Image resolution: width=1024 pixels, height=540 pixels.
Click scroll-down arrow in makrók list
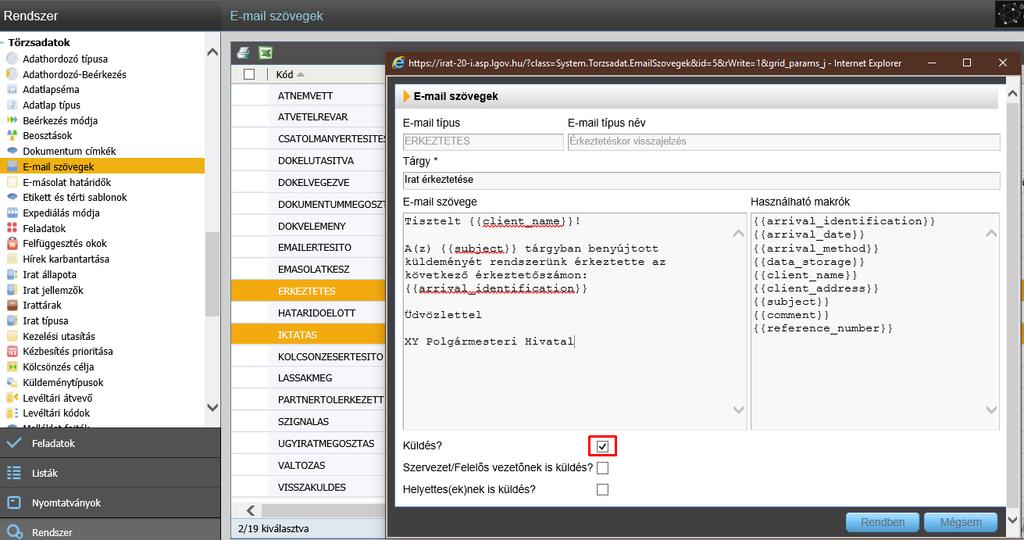pos(991,410)
